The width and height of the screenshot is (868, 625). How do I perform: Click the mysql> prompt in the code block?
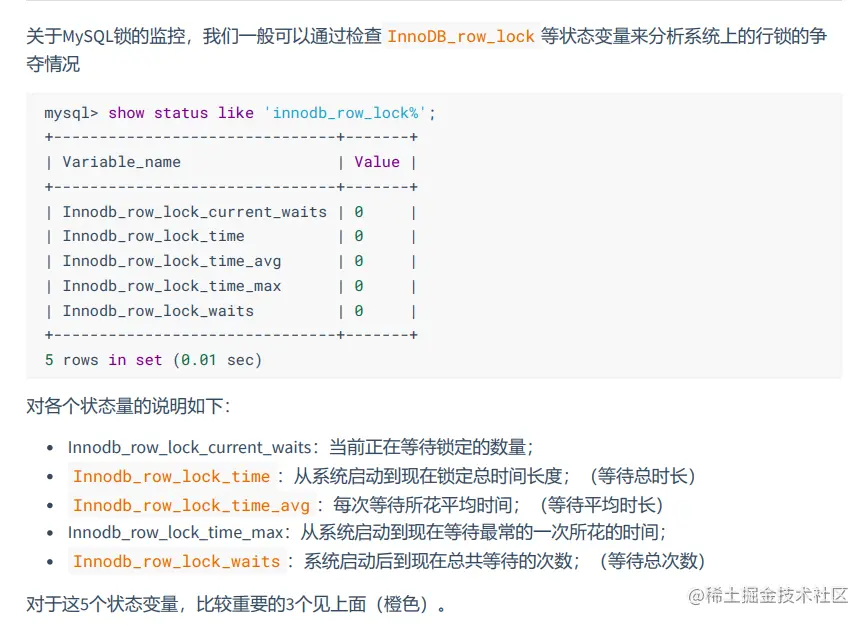pyautogui.click(x=71, y=113)
